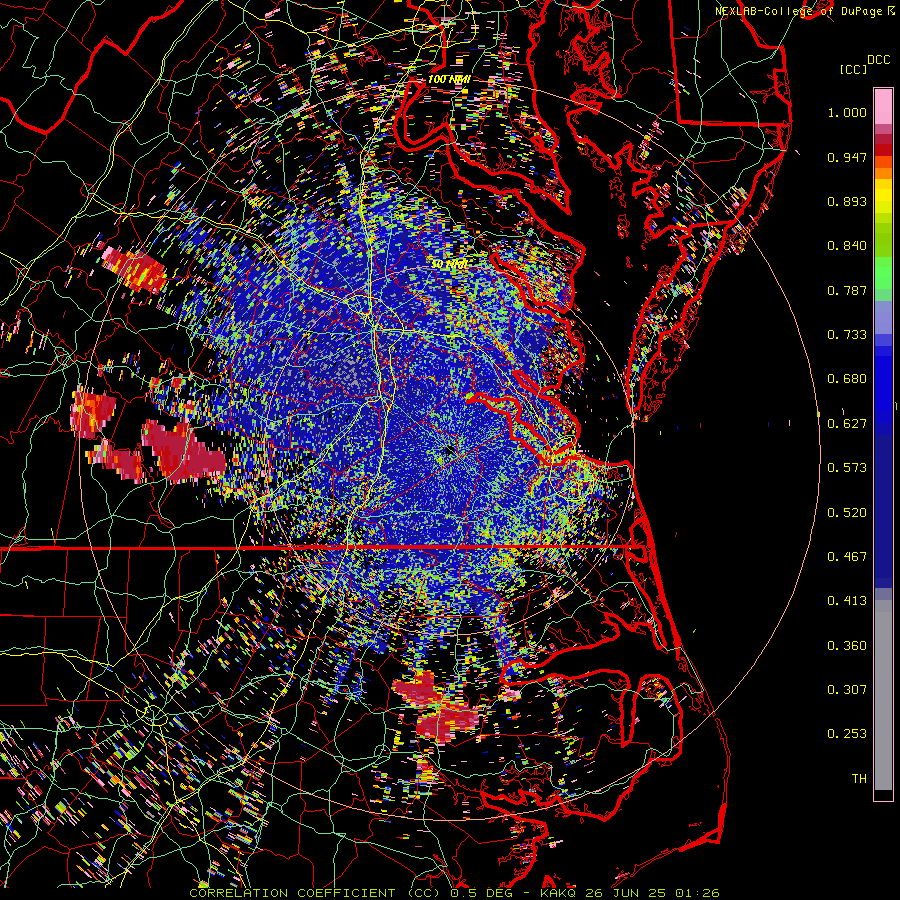
Task: Select the 0.467 legend value
Action: coord(847,557)
